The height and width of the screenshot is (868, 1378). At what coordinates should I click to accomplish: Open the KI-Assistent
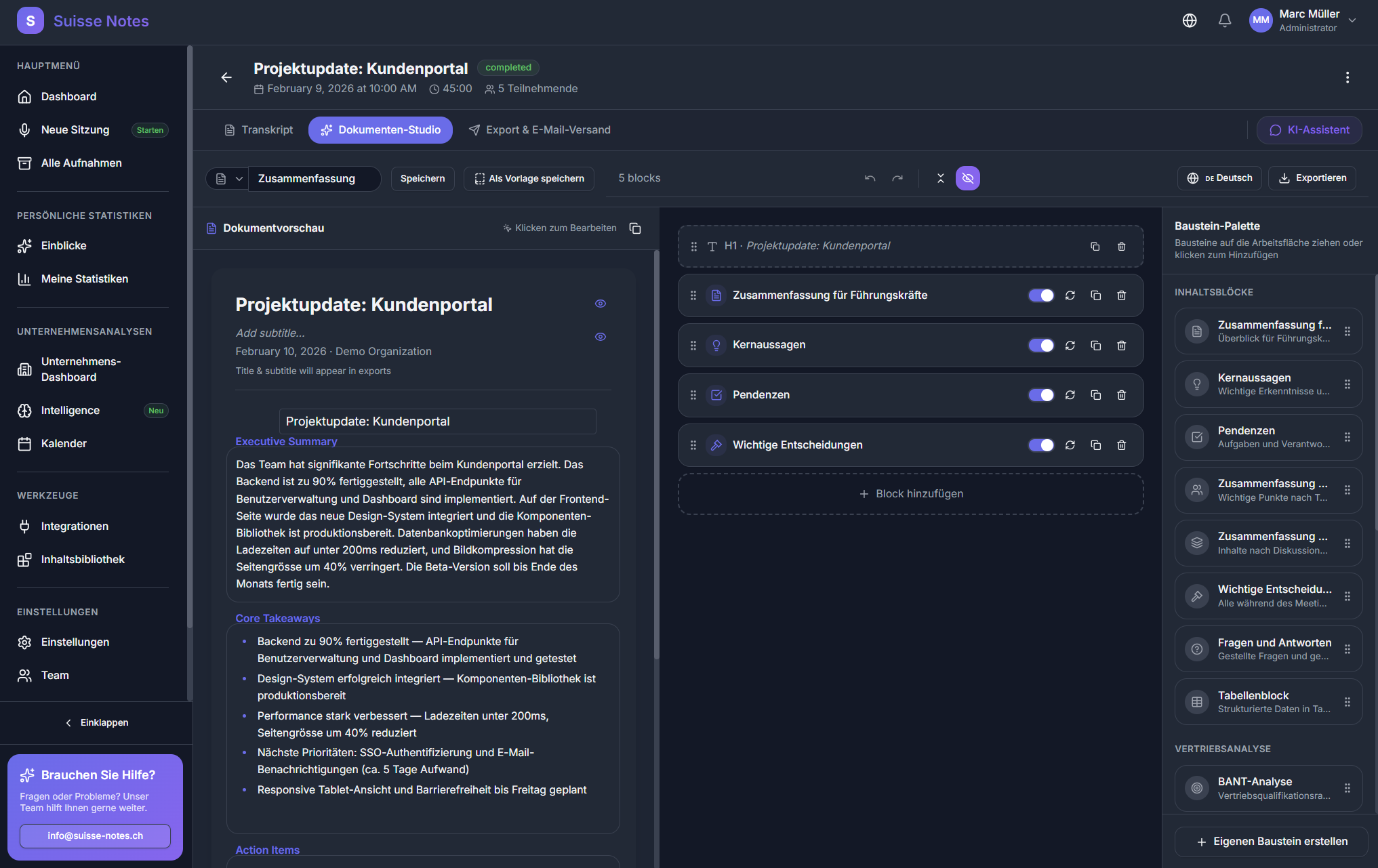[x=1309, y=129]
